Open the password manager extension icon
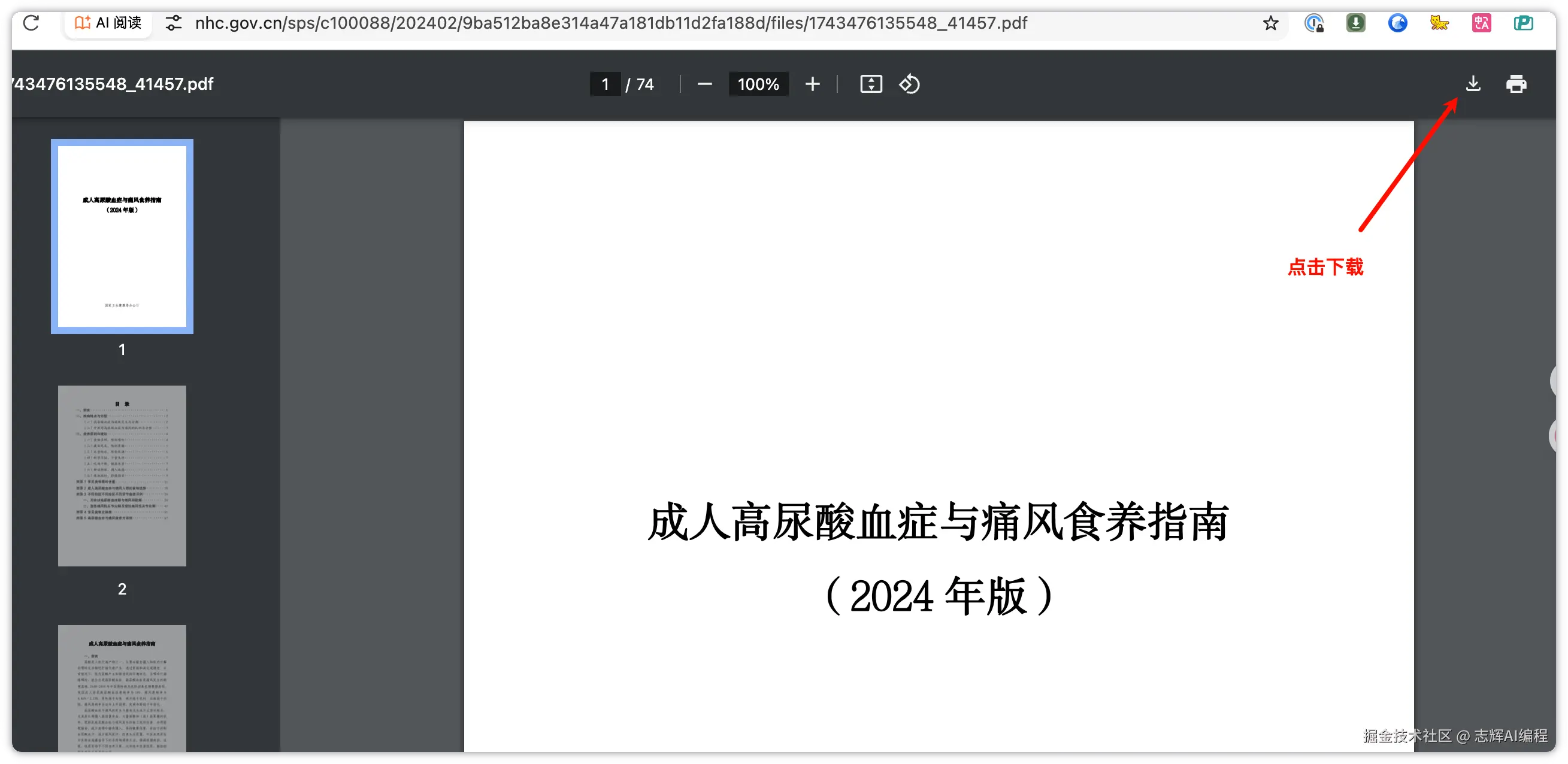 tap(1314, 23)
